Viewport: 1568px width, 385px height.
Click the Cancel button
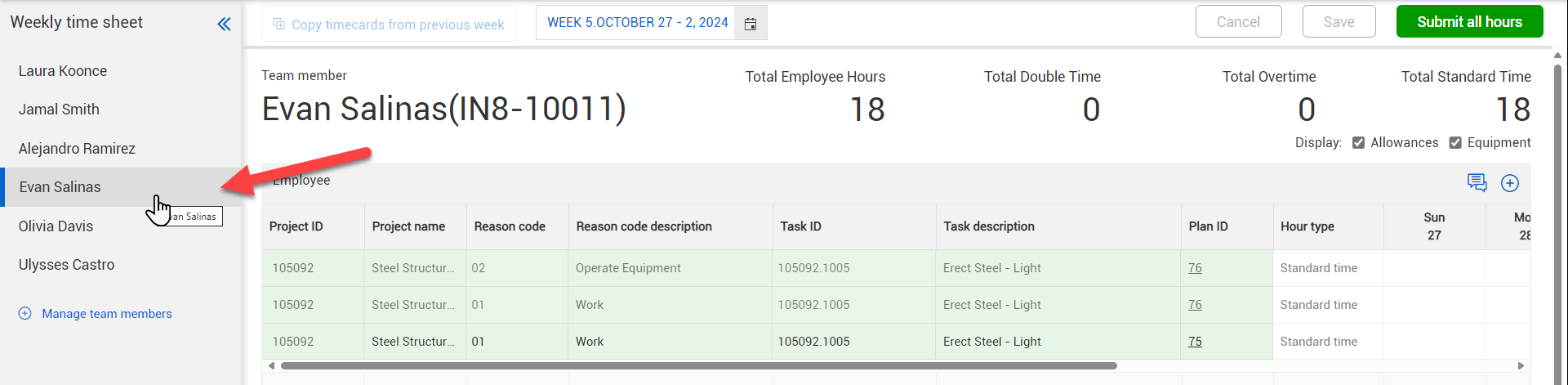click(1238, 22)
